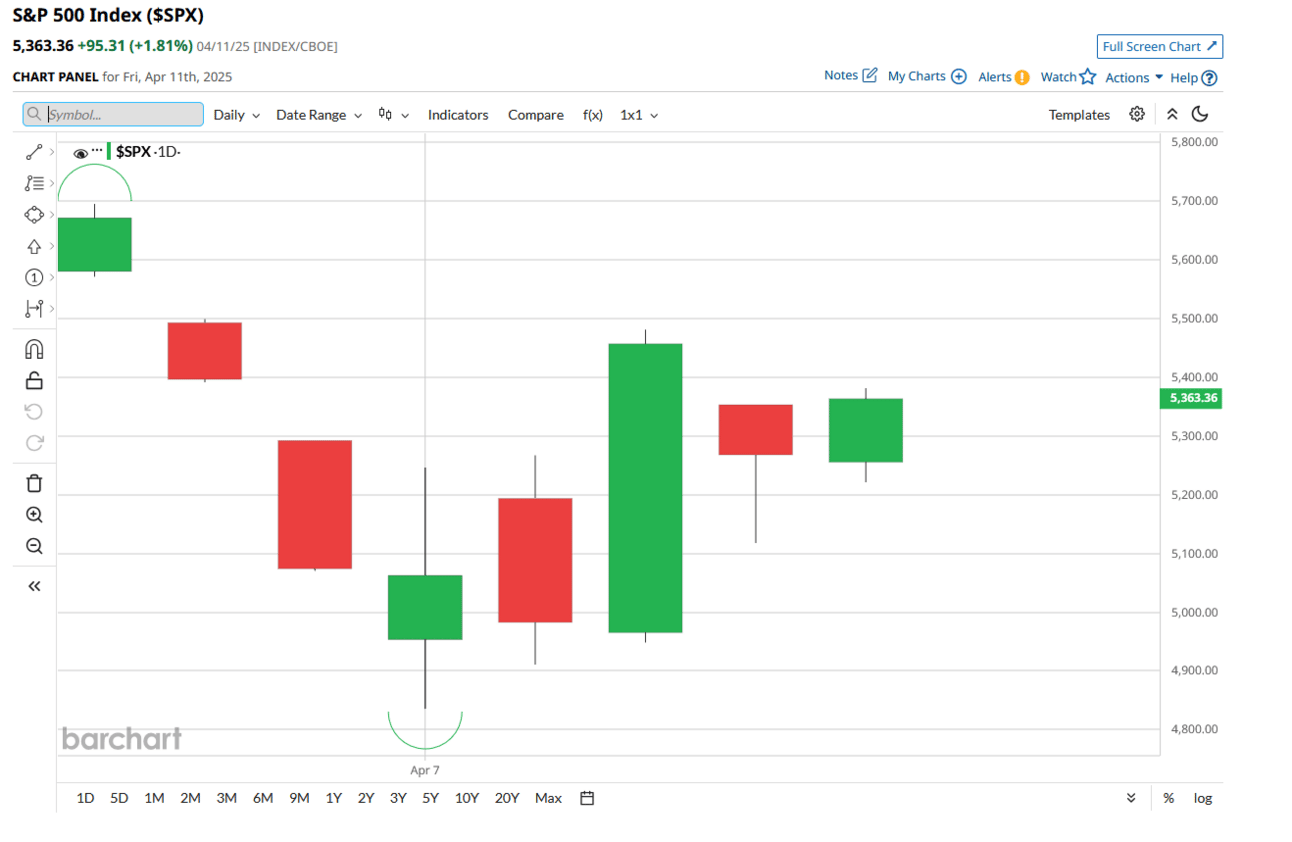Click the Watch star icon

[x=1088, y=77]
